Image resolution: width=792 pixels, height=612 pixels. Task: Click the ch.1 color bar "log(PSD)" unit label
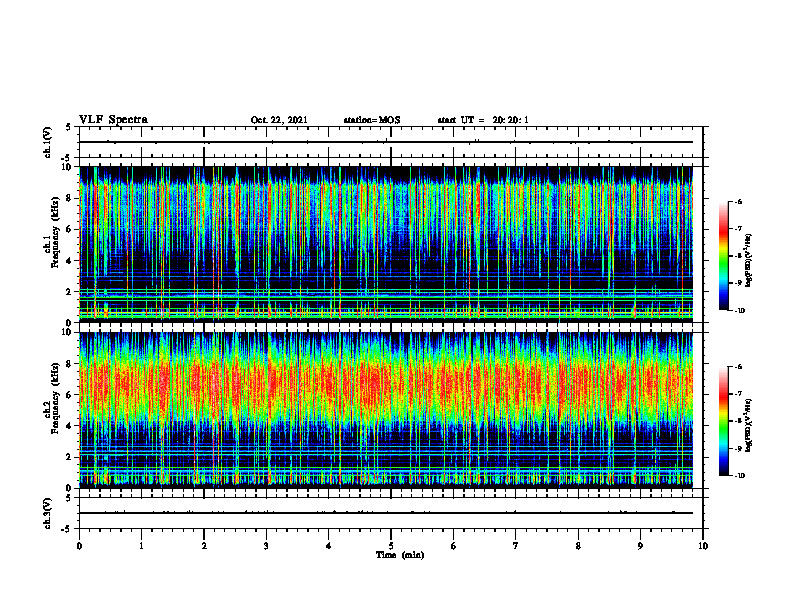tap(749, 260)
